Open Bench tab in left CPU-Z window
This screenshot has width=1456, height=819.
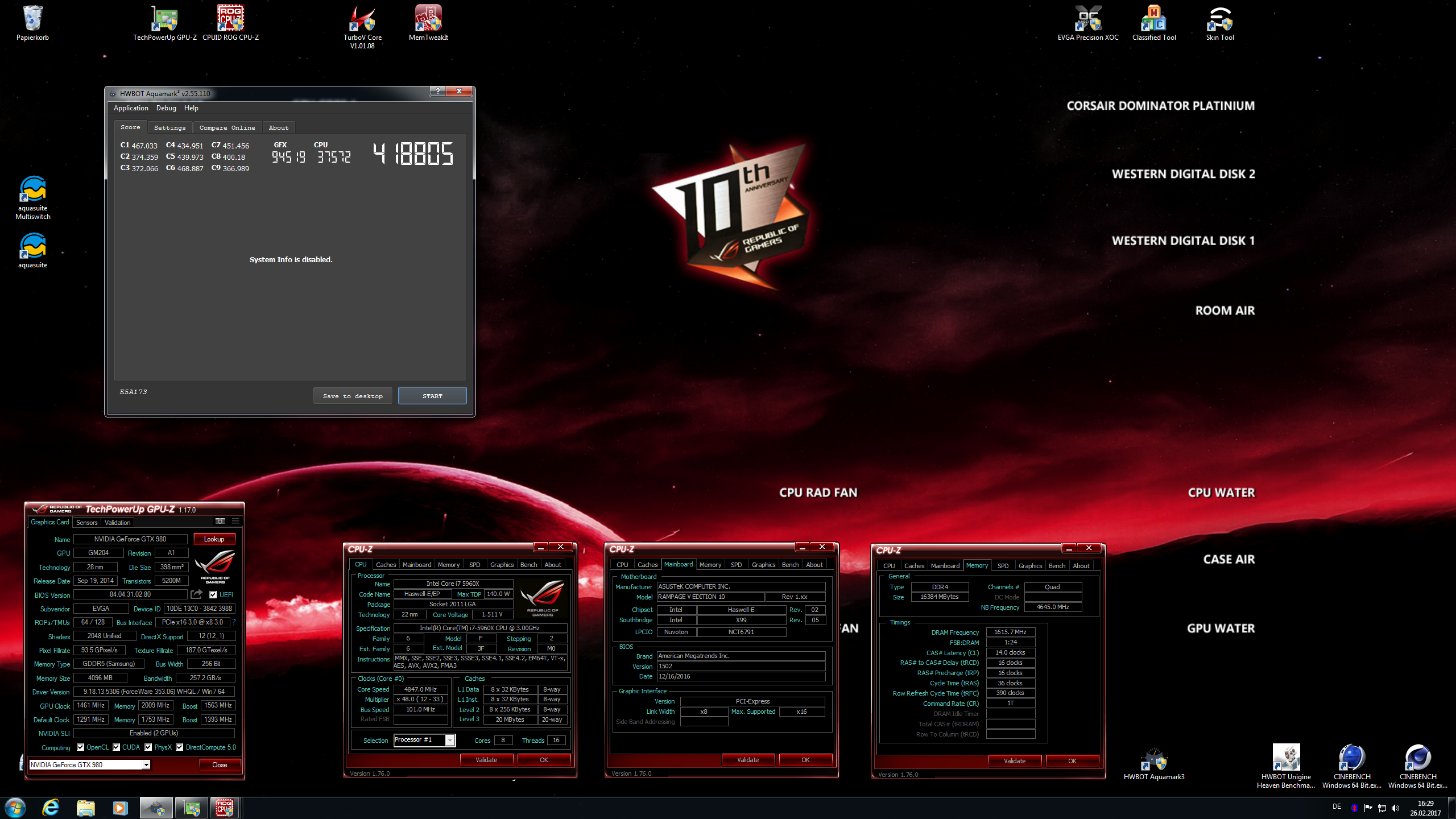[528, 565]
